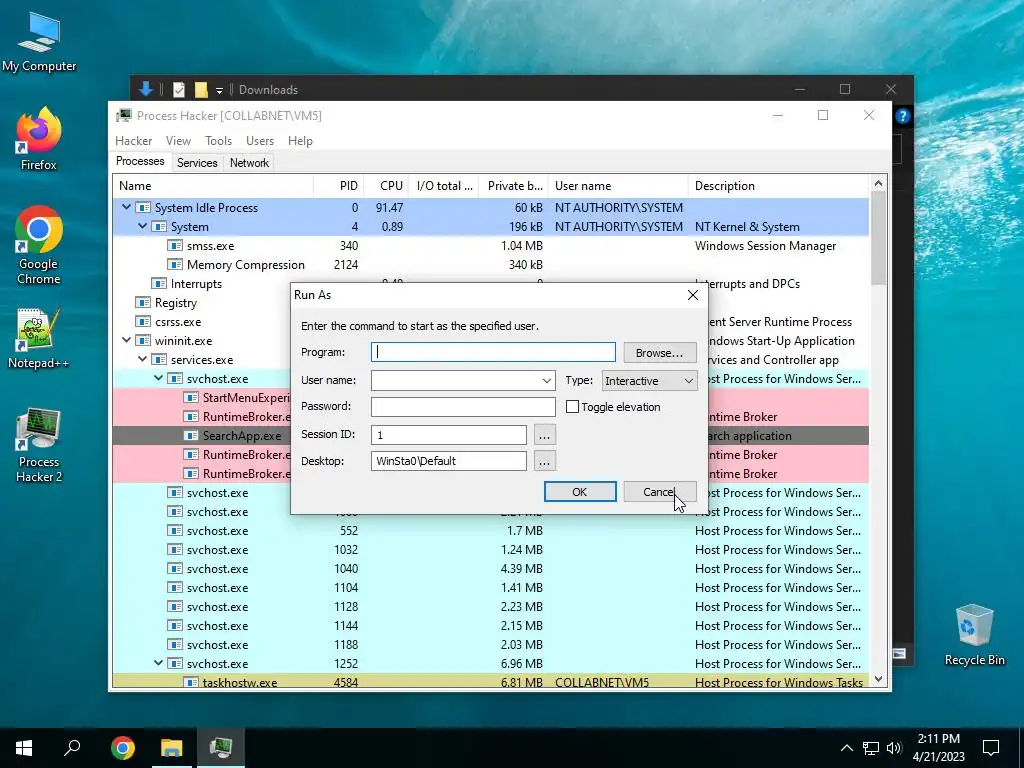This screenshot has width=1024, height=768.
Task: Open the Users menu
Action: [x=260, y=141]
